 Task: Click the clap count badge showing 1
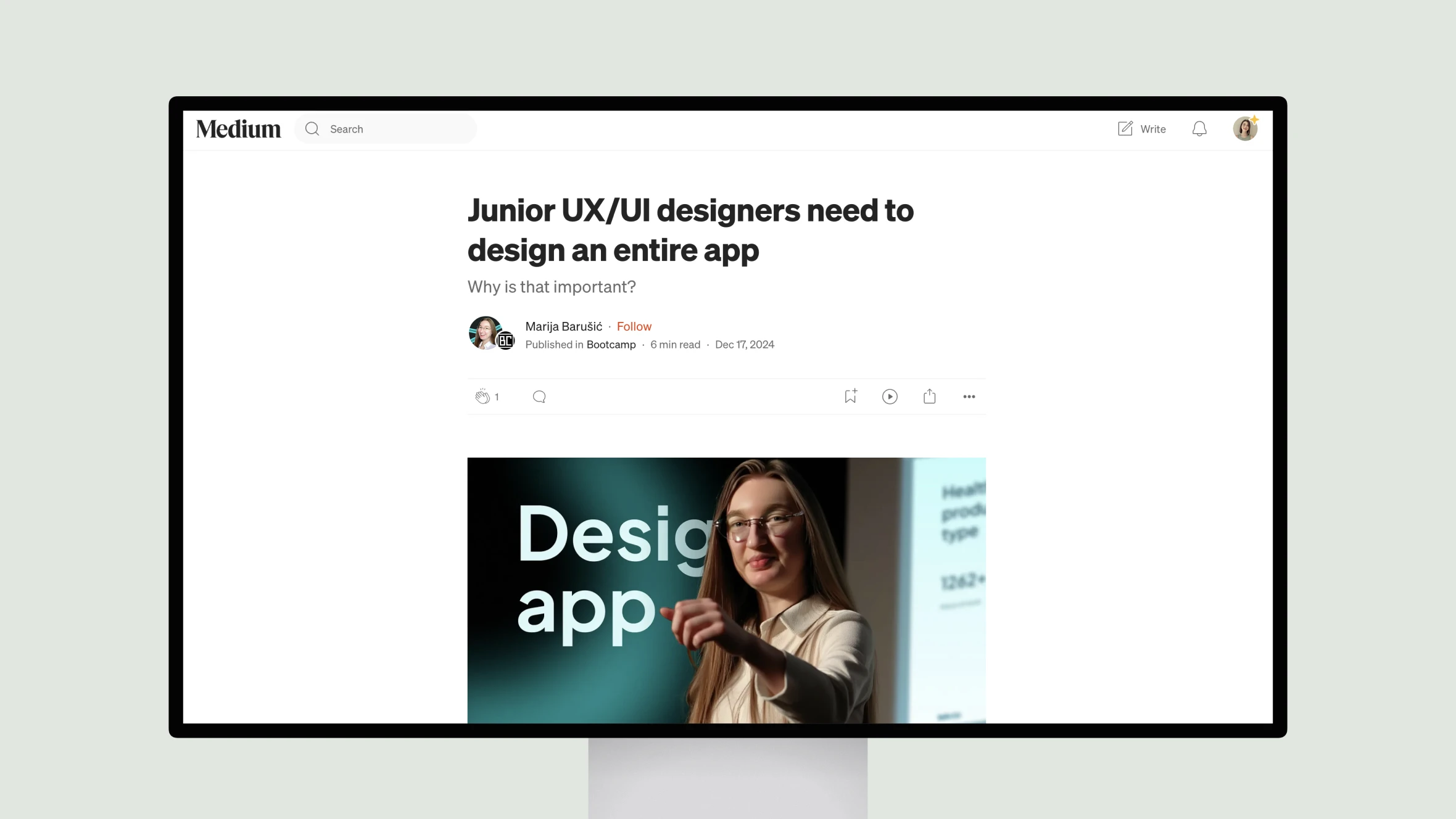coord(497,396)
